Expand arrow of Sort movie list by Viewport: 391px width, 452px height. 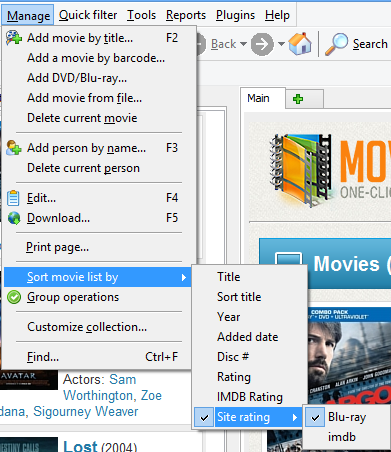click(184, 277)
